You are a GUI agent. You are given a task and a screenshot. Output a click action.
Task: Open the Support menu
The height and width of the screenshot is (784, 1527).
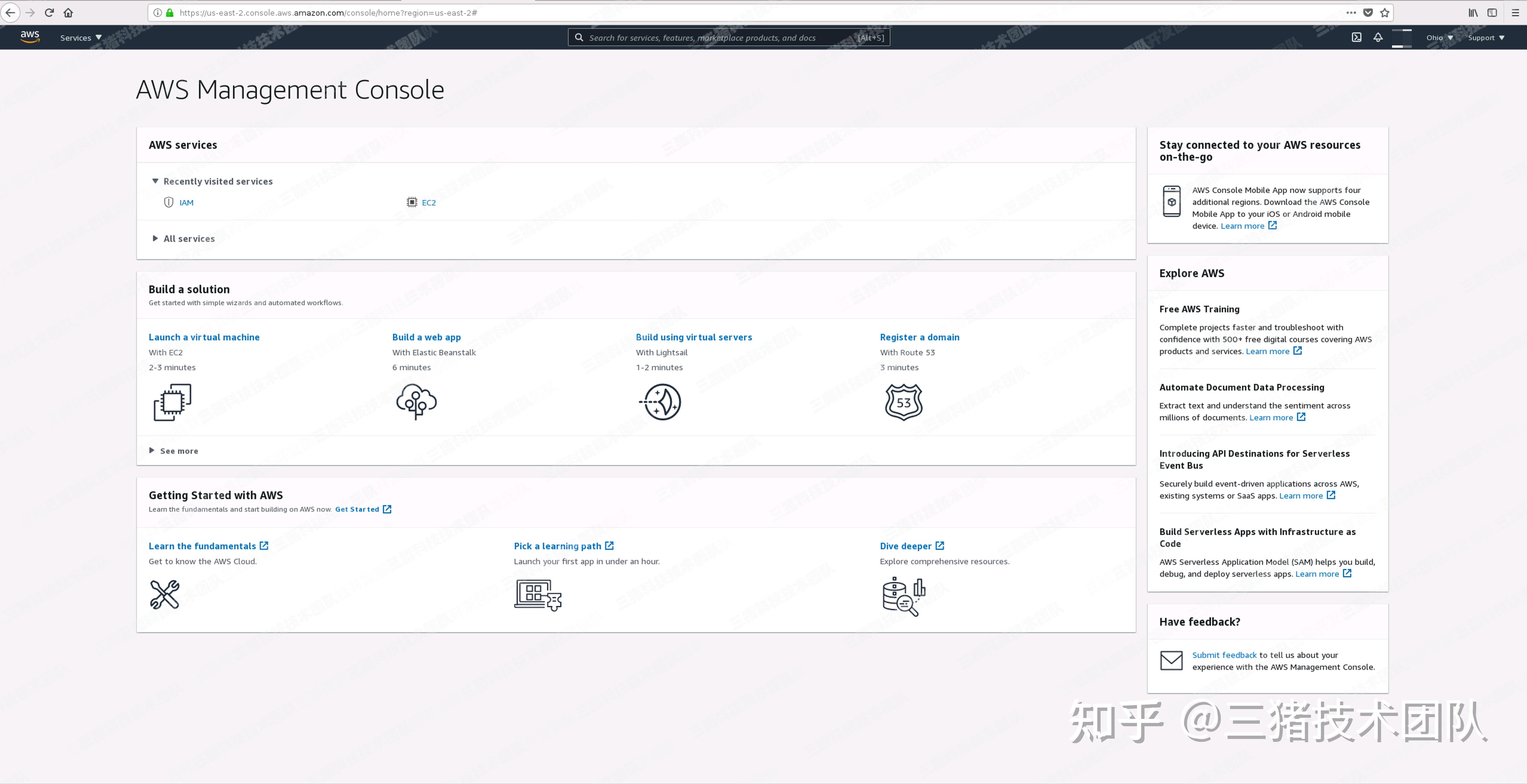click(x=1485, y=37)
